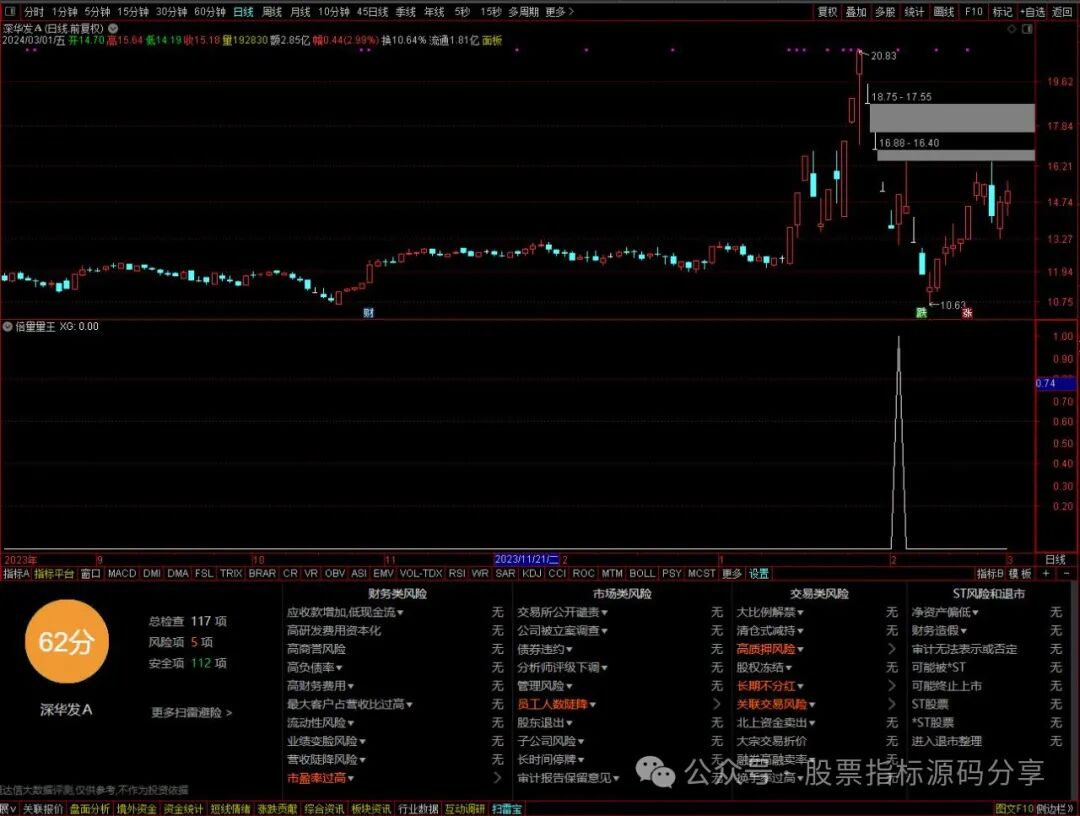Click the 模板 template button
Viewport: 1080px width, 816px height.
tap(1019, 573)
